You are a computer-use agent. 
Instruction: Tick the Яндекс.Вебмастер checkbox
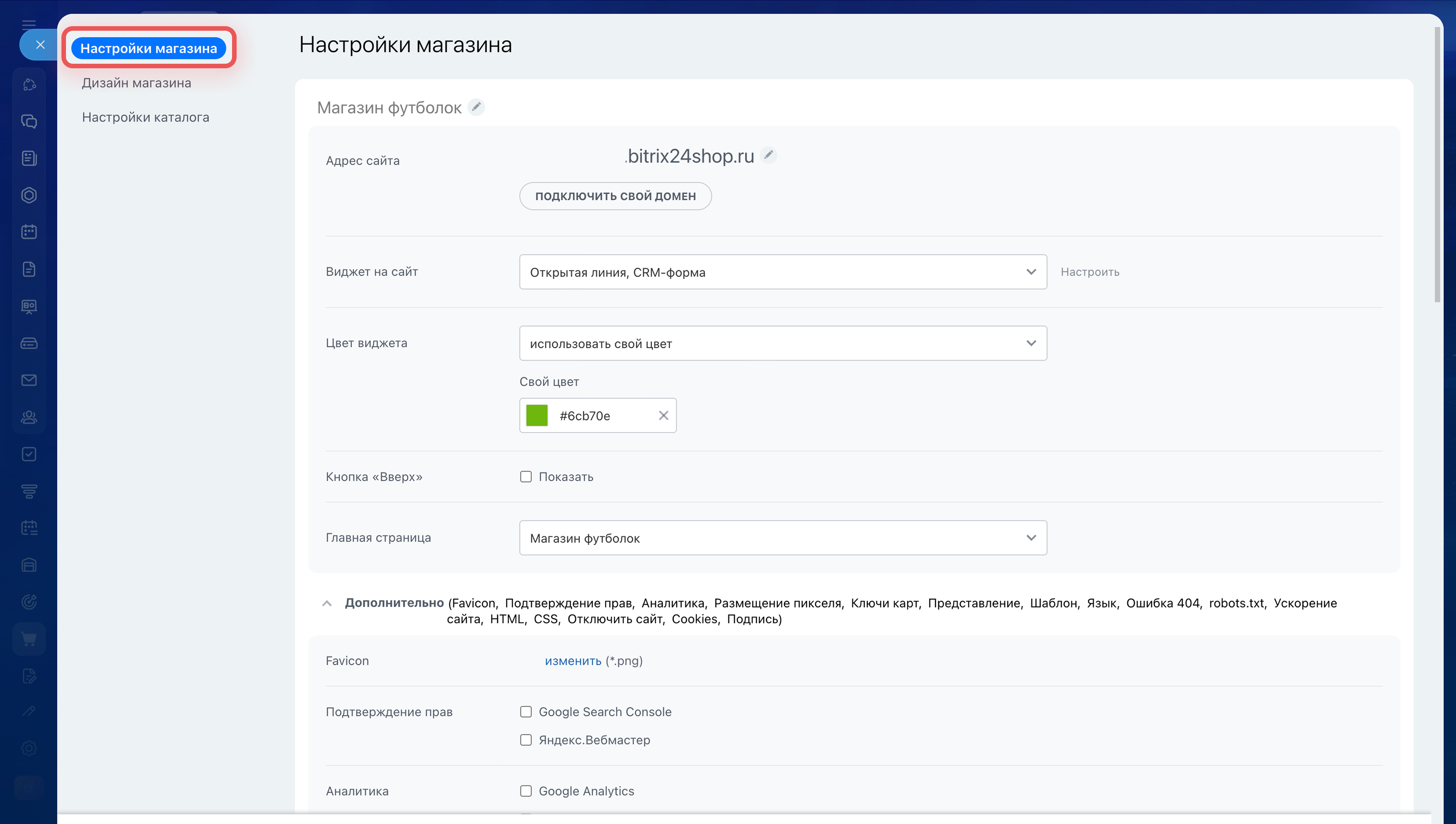point(526,740)
